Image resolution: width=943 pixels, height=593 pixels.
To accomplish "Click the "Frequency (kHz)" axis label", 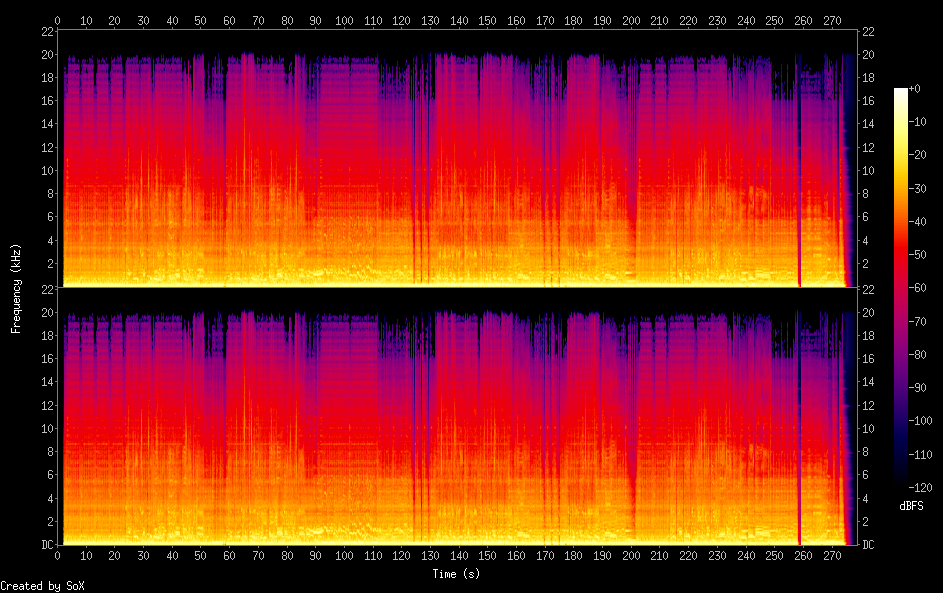I will click(x=16, y=288).
